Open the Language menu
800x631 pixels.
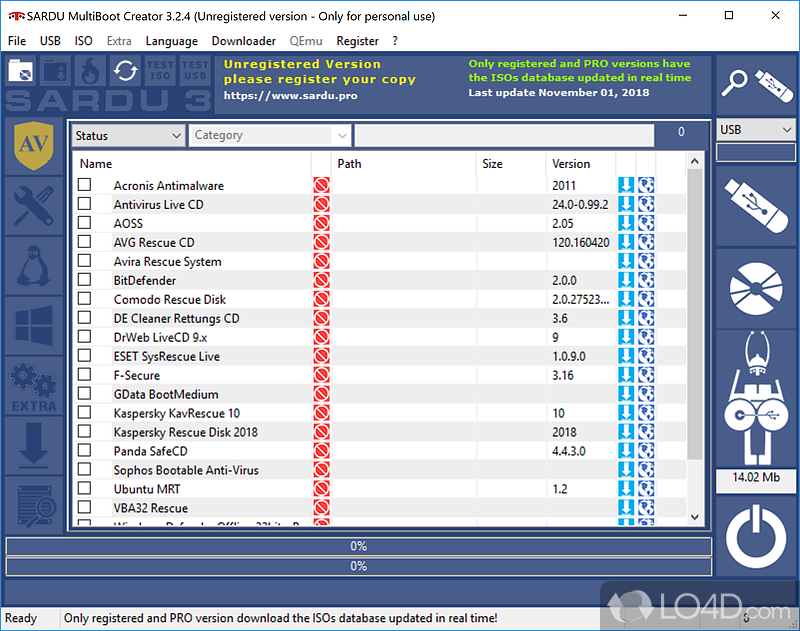pyautogui.click(x=171, y=41)
